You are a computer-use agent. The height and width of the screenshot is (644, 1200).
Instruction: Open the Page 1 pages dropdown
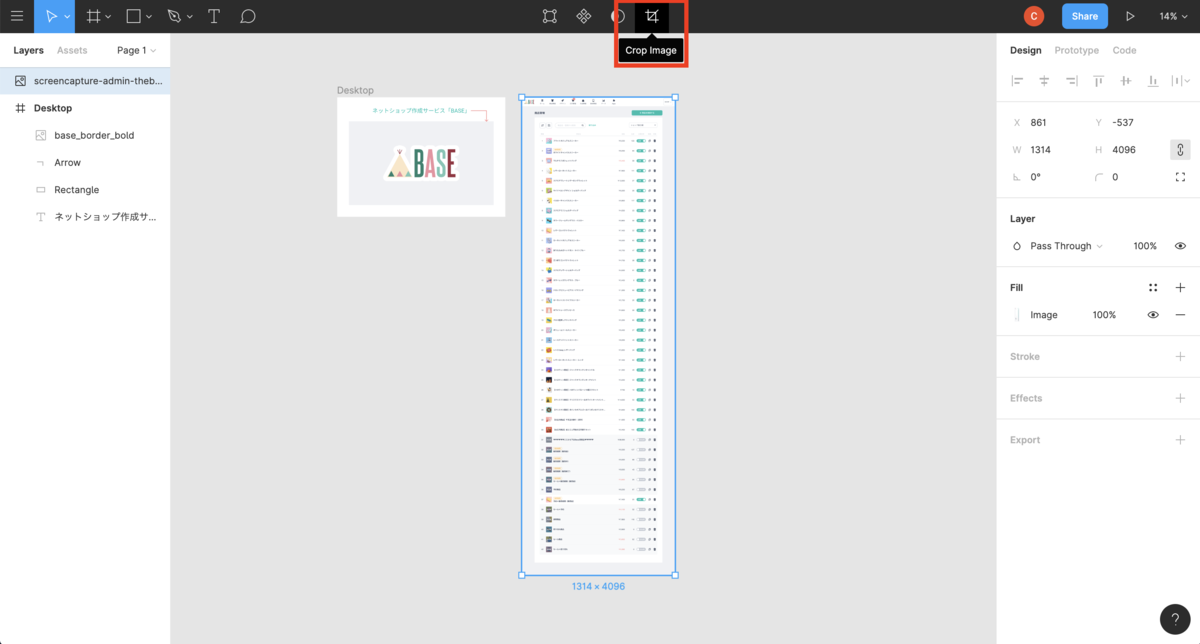pos(136,50)
